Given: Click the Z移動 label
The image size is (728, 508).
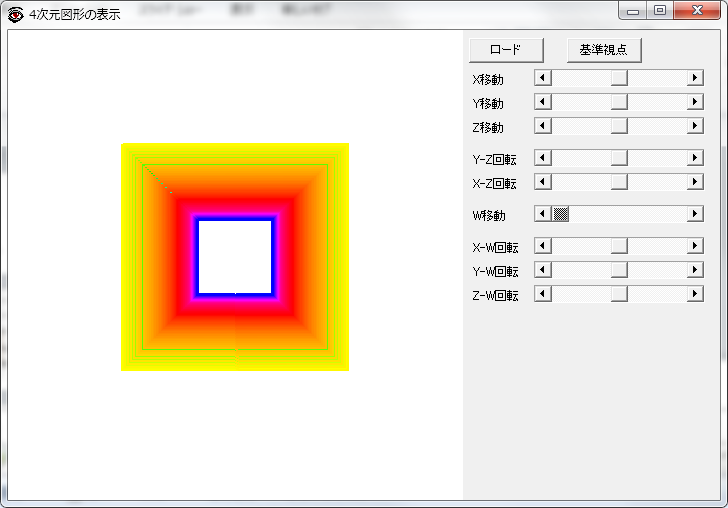Looking at the screenshot, I should (488, 128).
